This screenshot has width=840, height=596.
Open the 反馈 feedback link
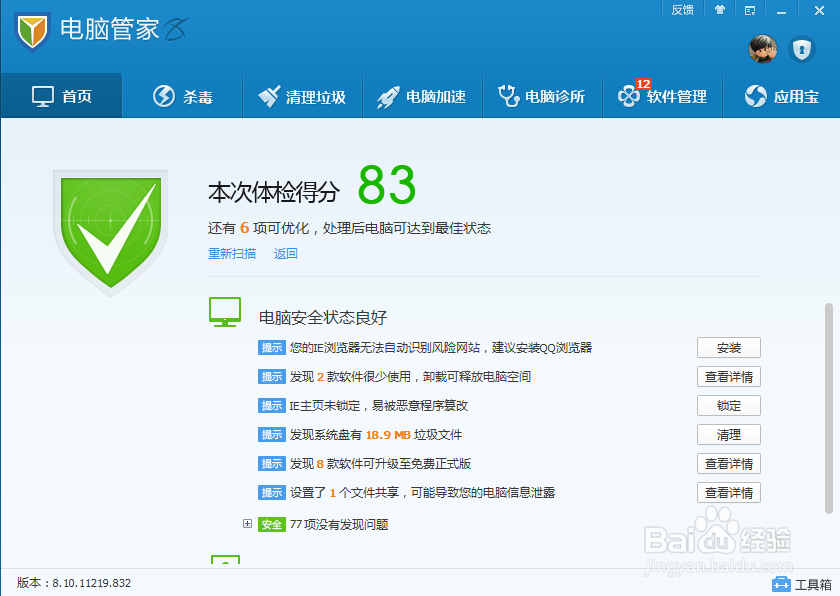pos(682,10)
